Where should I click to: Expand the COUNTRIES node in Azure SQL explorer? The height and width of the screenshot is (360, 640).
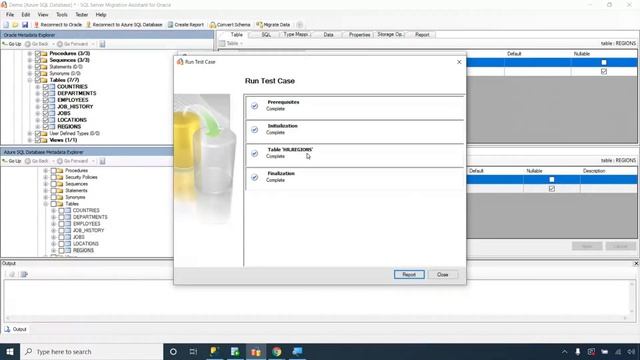53,211
